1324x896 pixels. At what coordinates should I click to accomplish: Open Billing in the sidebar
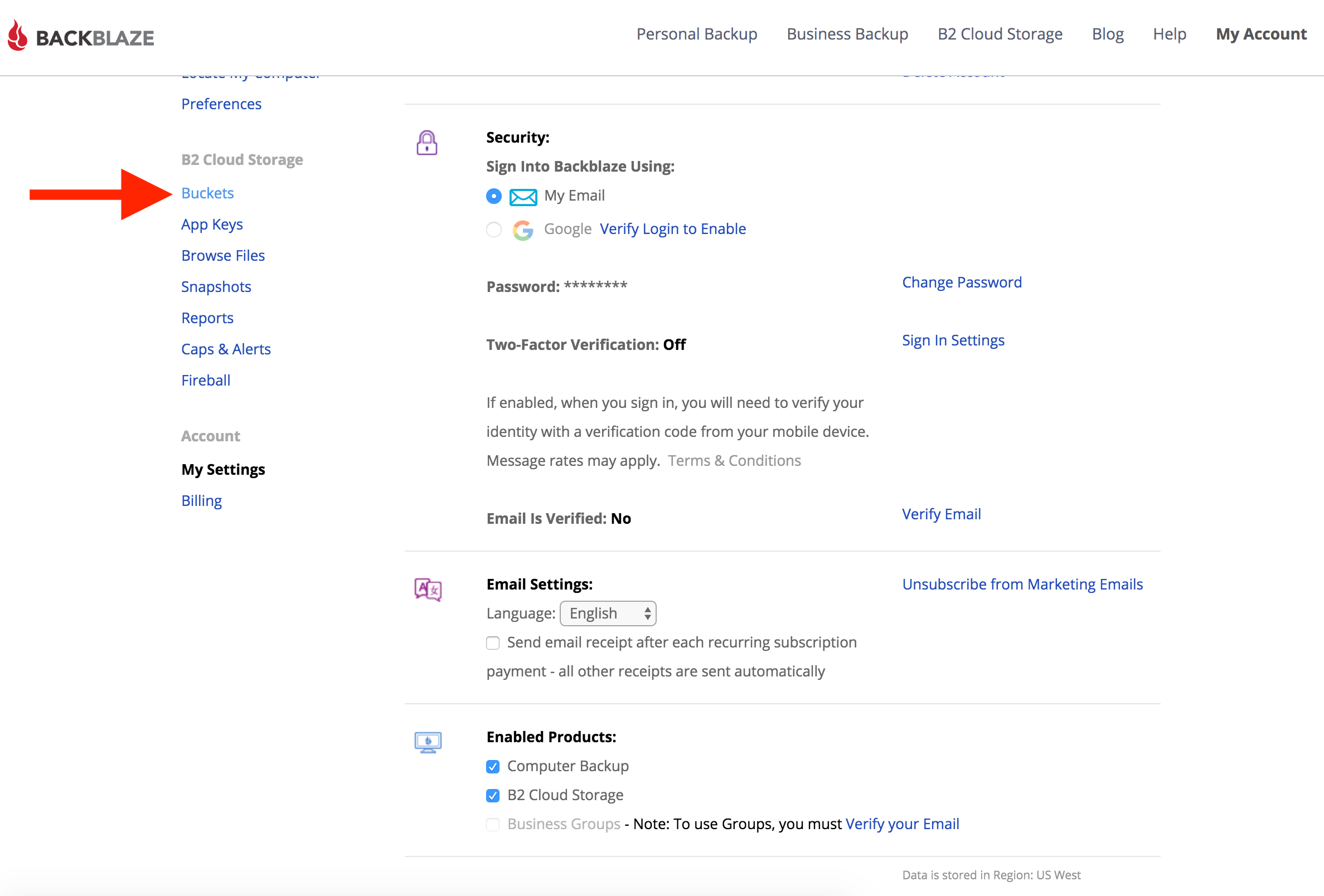201,501
